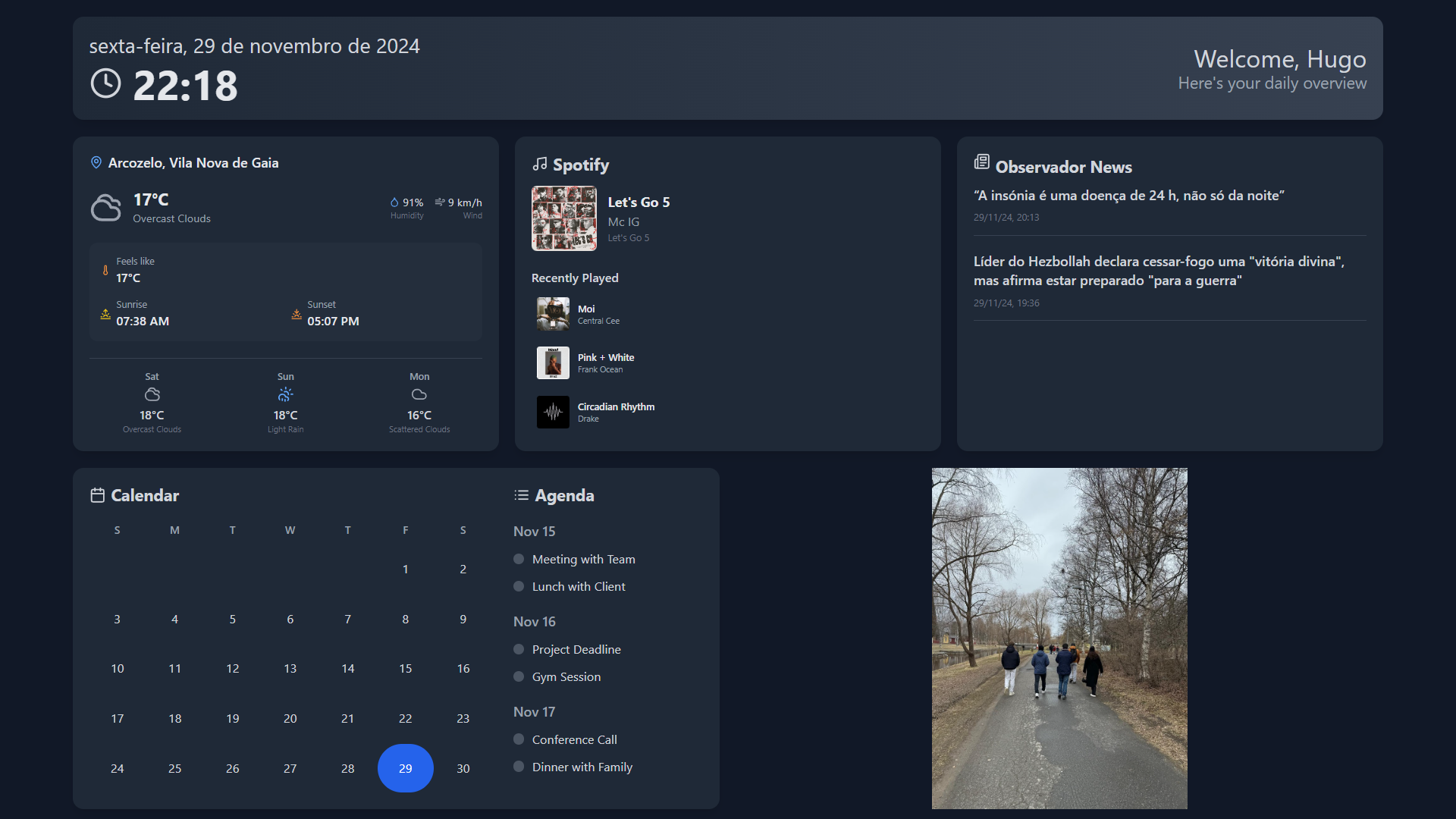Click the sunrise icon next to 07:38 AM
The height and width of the screenshot is (819, 1456).
pyautogui.click(x=105, y=314)
